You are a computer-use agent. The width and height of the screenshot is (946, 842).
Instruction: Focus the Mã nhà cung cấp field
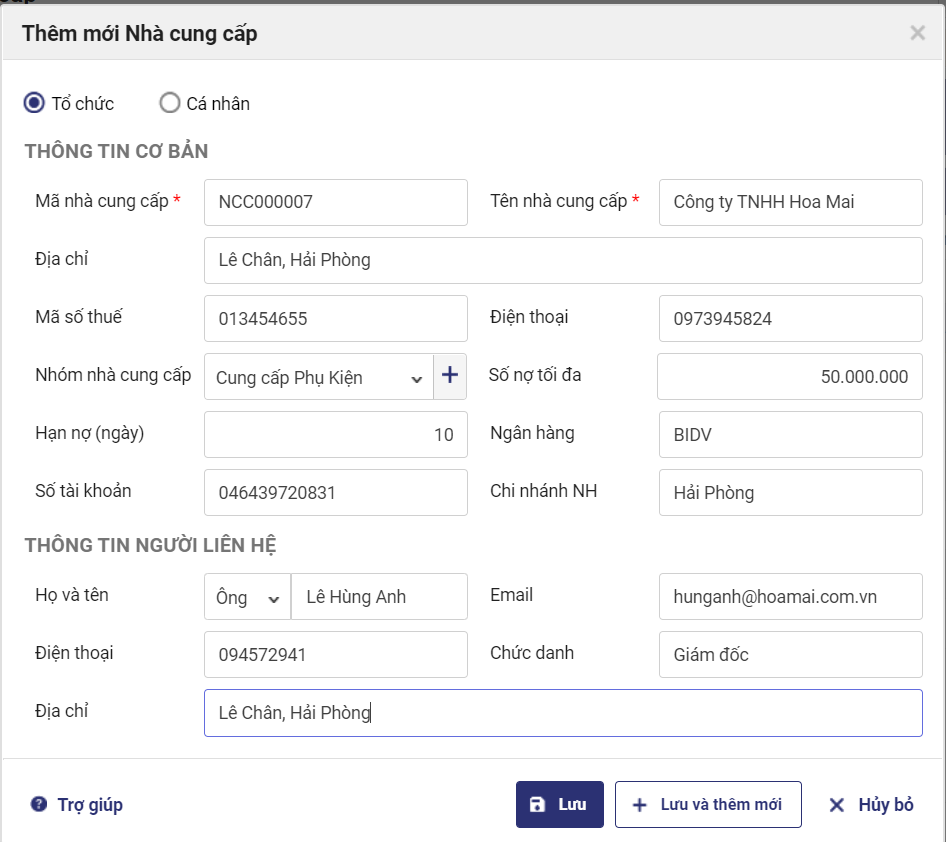click(335, 202)
